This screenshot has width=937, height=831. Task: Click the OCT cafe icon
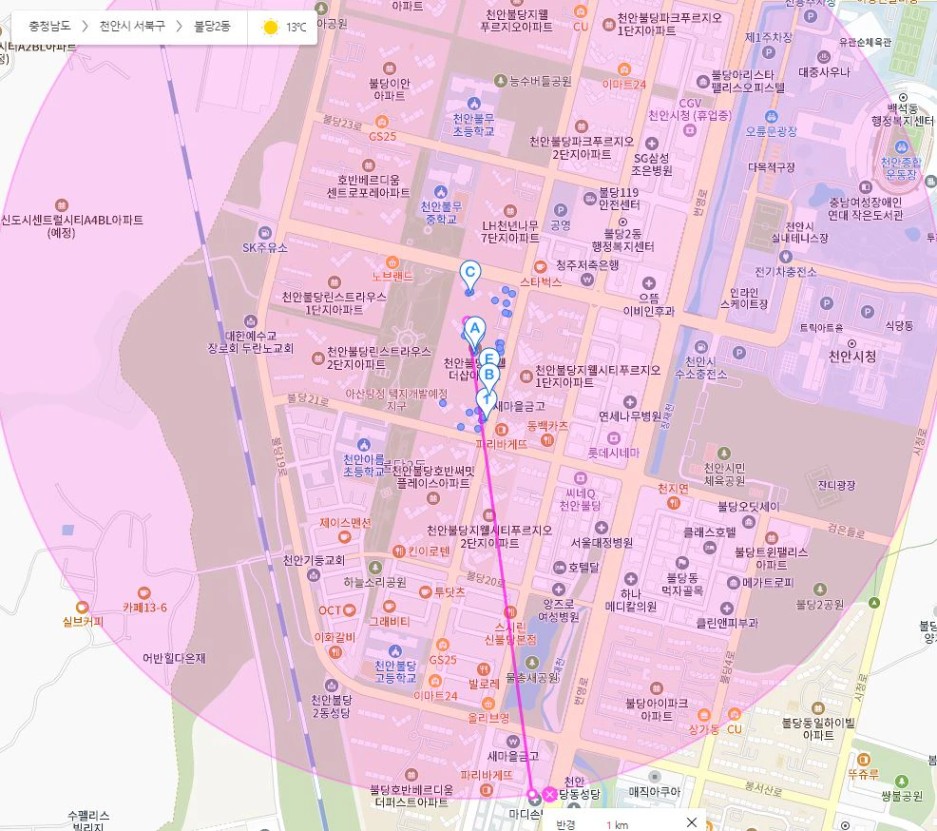(x=350, y=610)
